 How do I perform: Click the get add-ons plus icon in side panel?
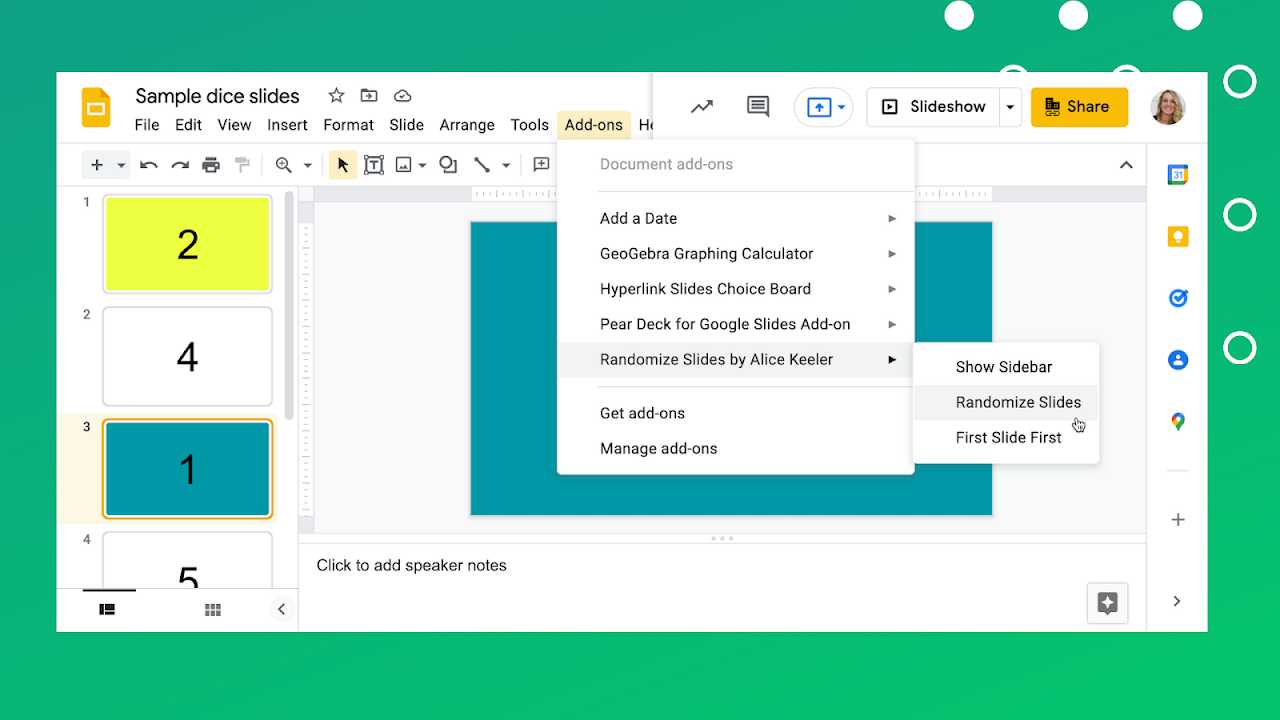pos(1178,520)
